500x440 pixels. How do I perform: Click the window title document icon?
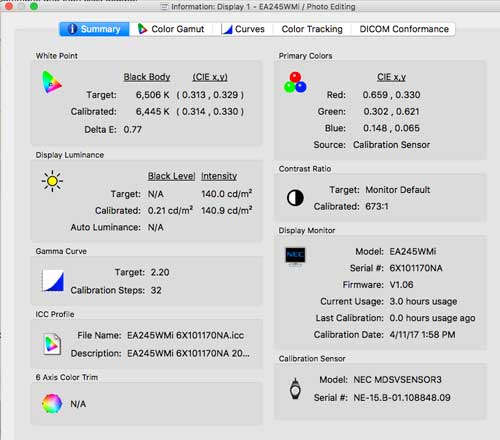164,7
